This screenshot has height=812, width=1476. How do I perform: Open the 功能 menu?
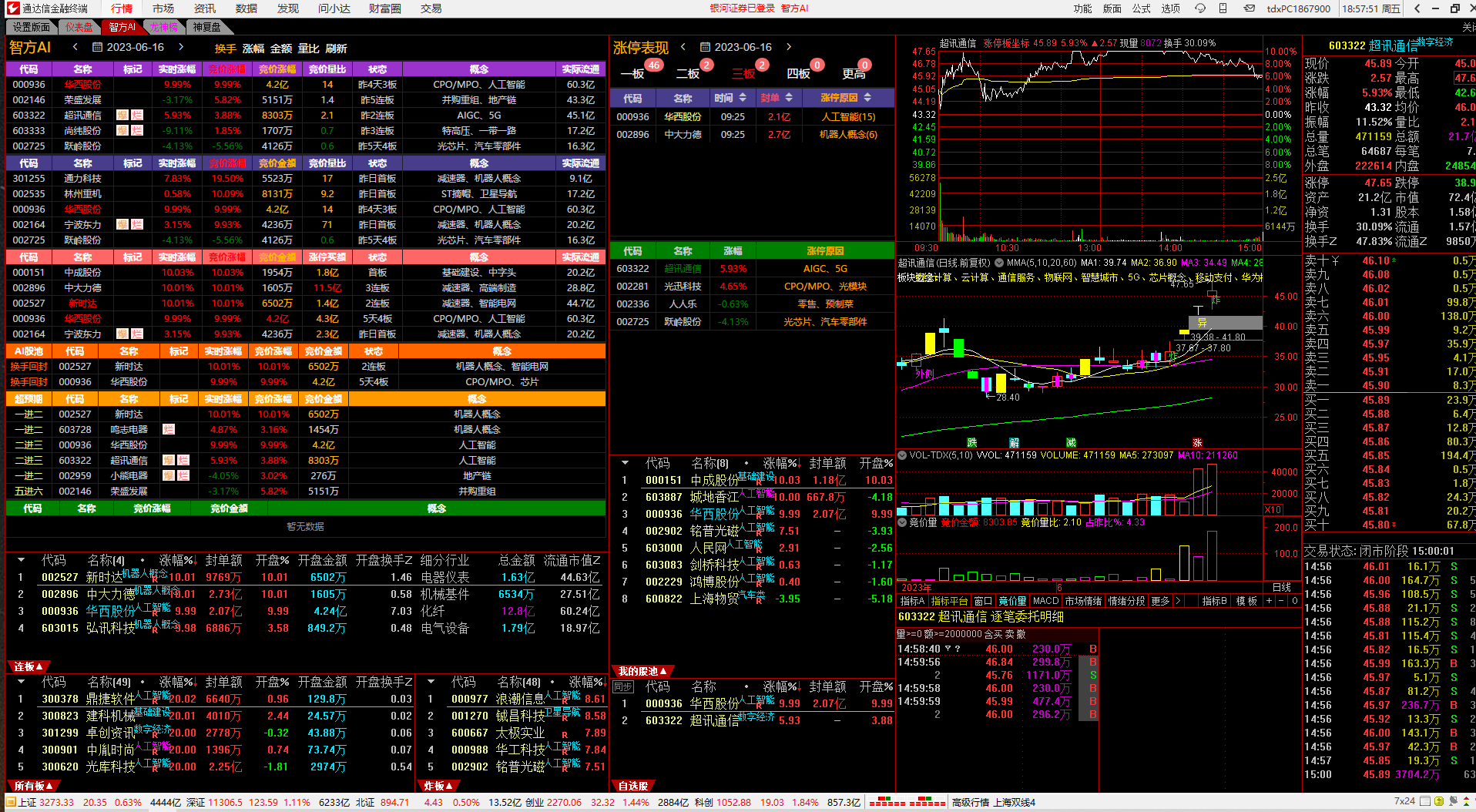1082,8
